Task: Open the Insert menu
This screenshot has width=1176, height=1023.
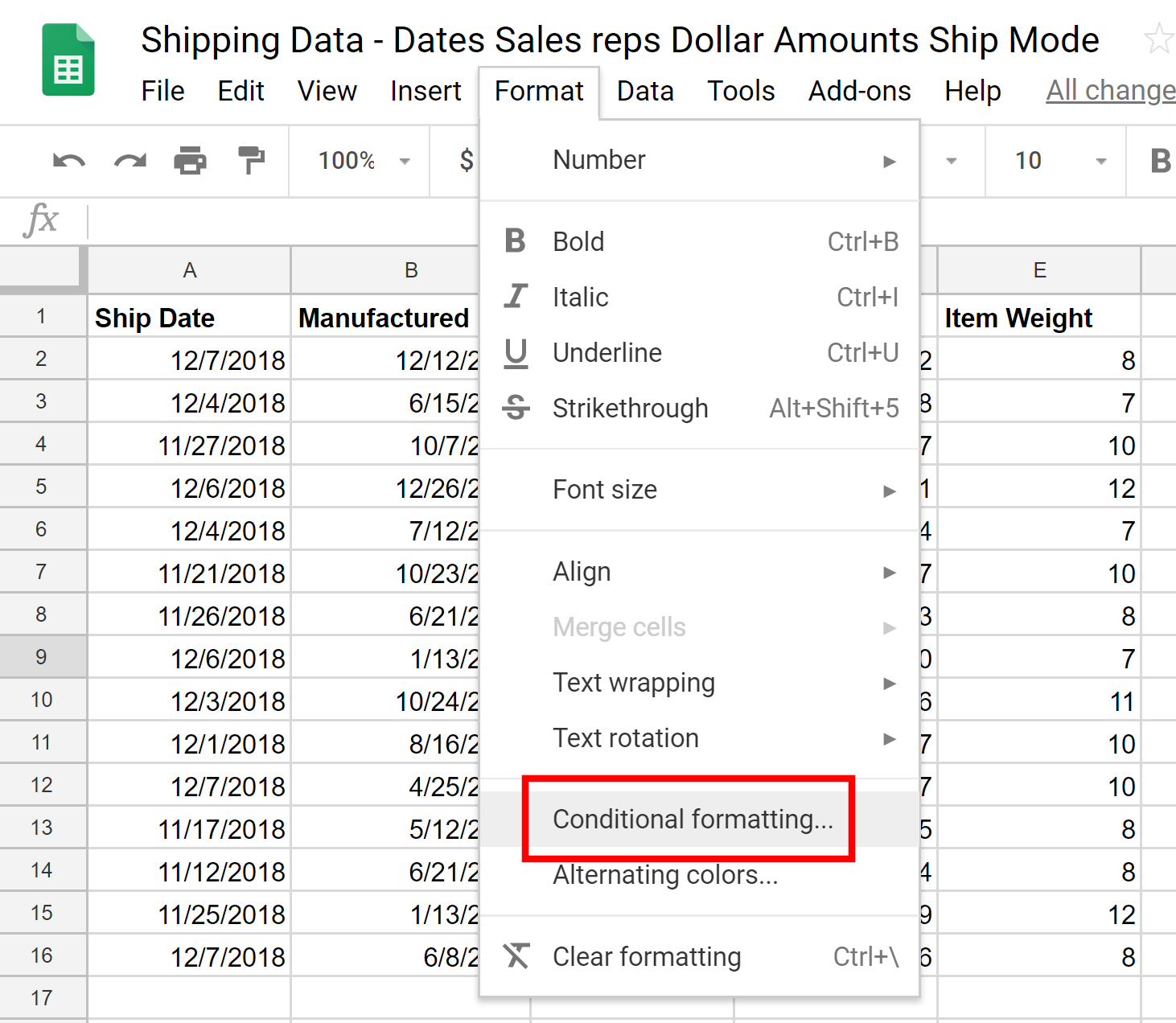Action: (x=426, y=91)
